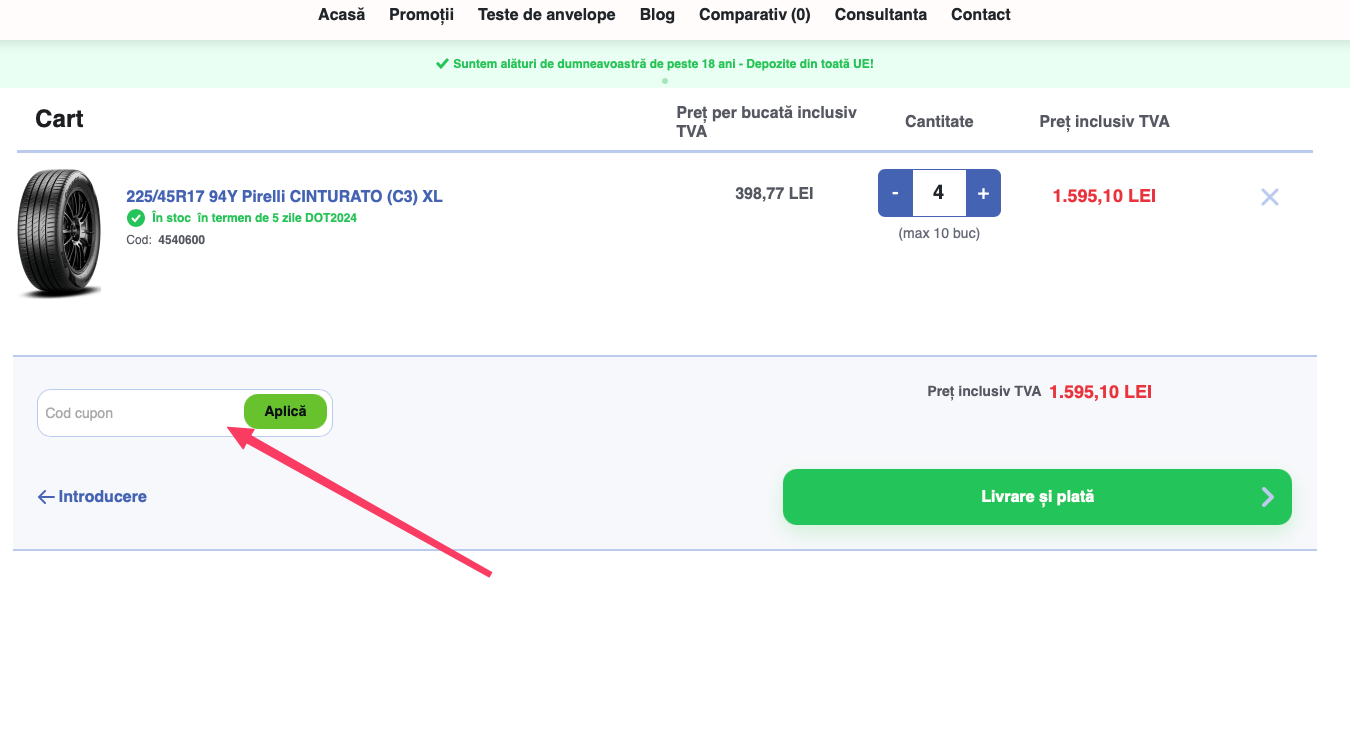Click the Pirelli tire thumbnail image

pos(60,234)
